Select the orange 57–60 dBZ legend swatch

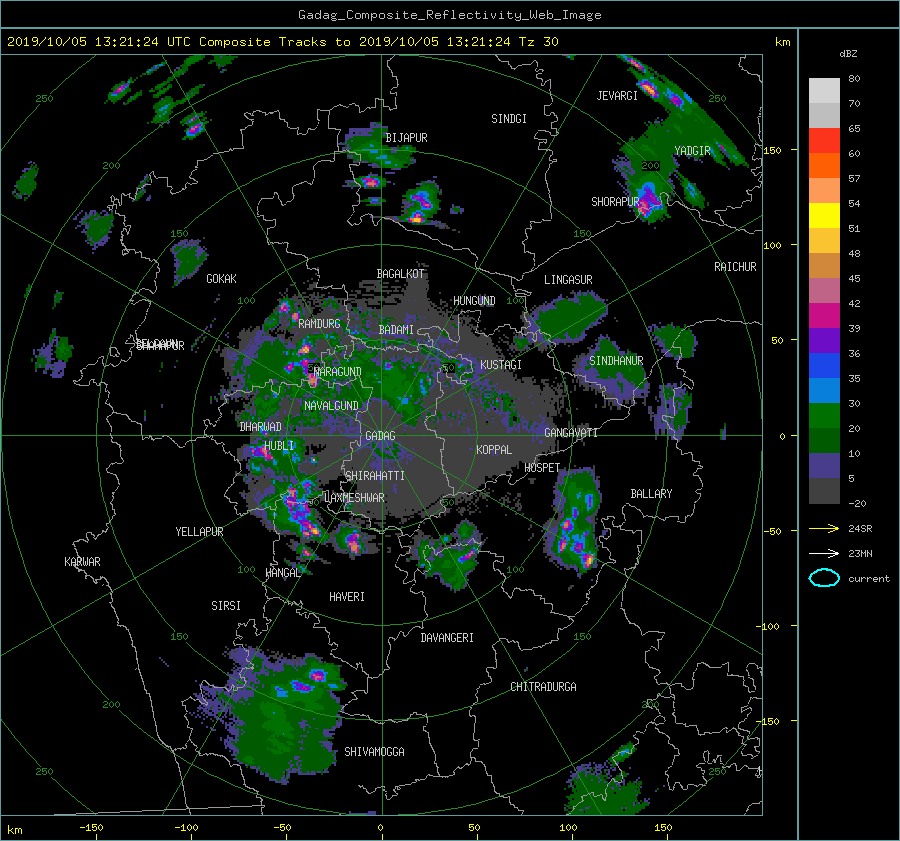point(824,166)
